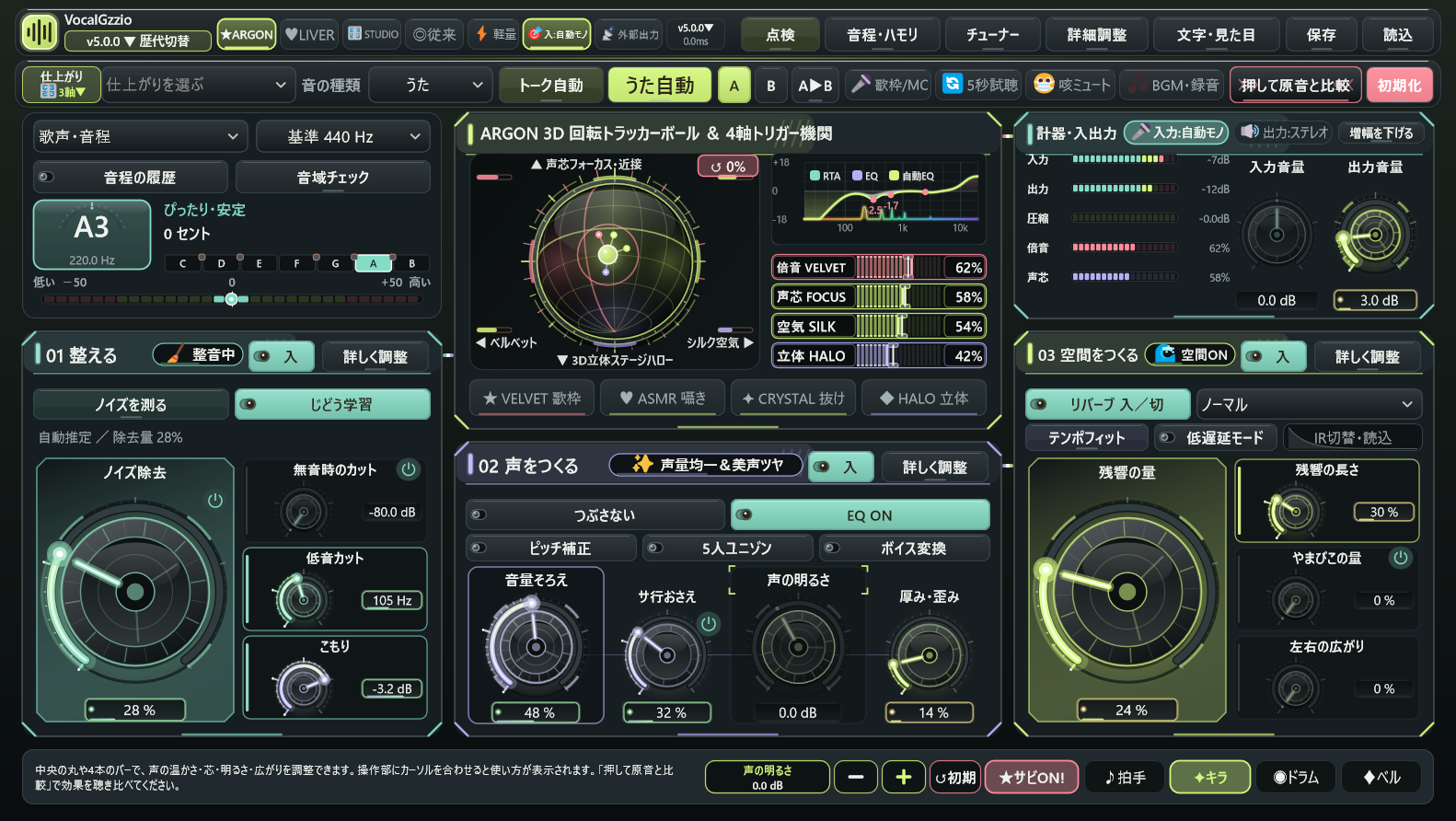Switch to the LIVER heart mode

309,34
